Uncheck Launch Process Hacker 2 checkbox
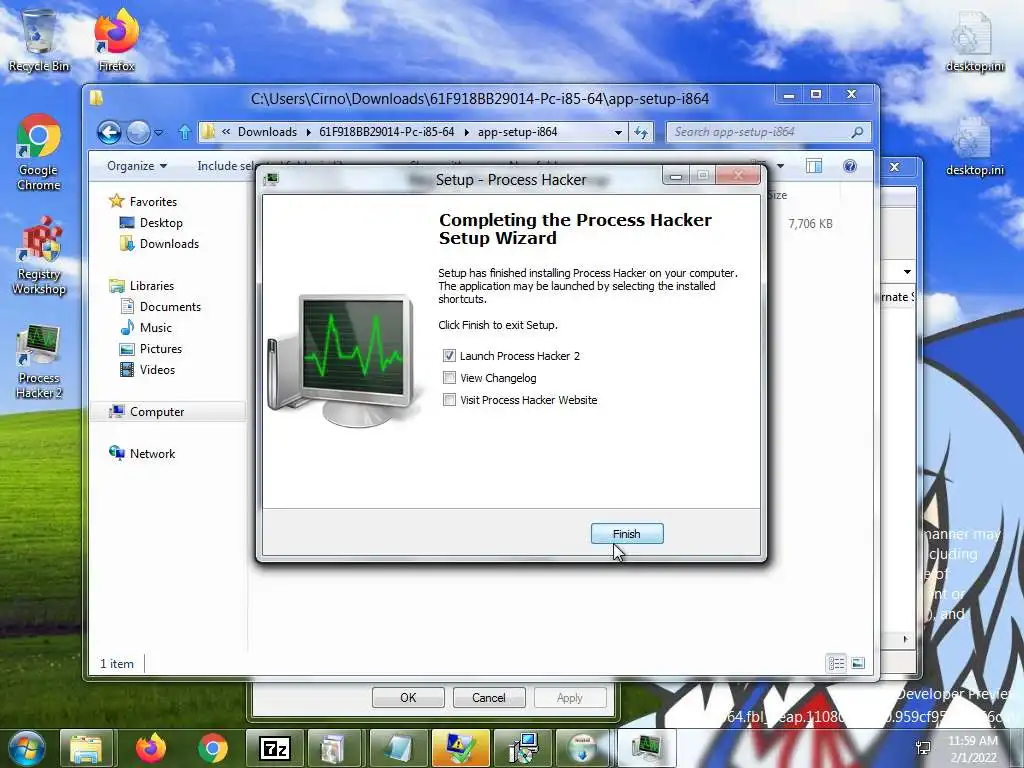This screenshot has width=1024, height=768. pos(449,355)
